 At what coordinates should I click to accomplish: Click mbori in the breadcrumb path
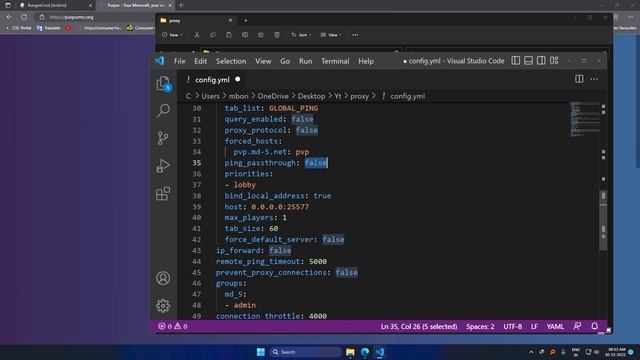(x=238, y=96)
